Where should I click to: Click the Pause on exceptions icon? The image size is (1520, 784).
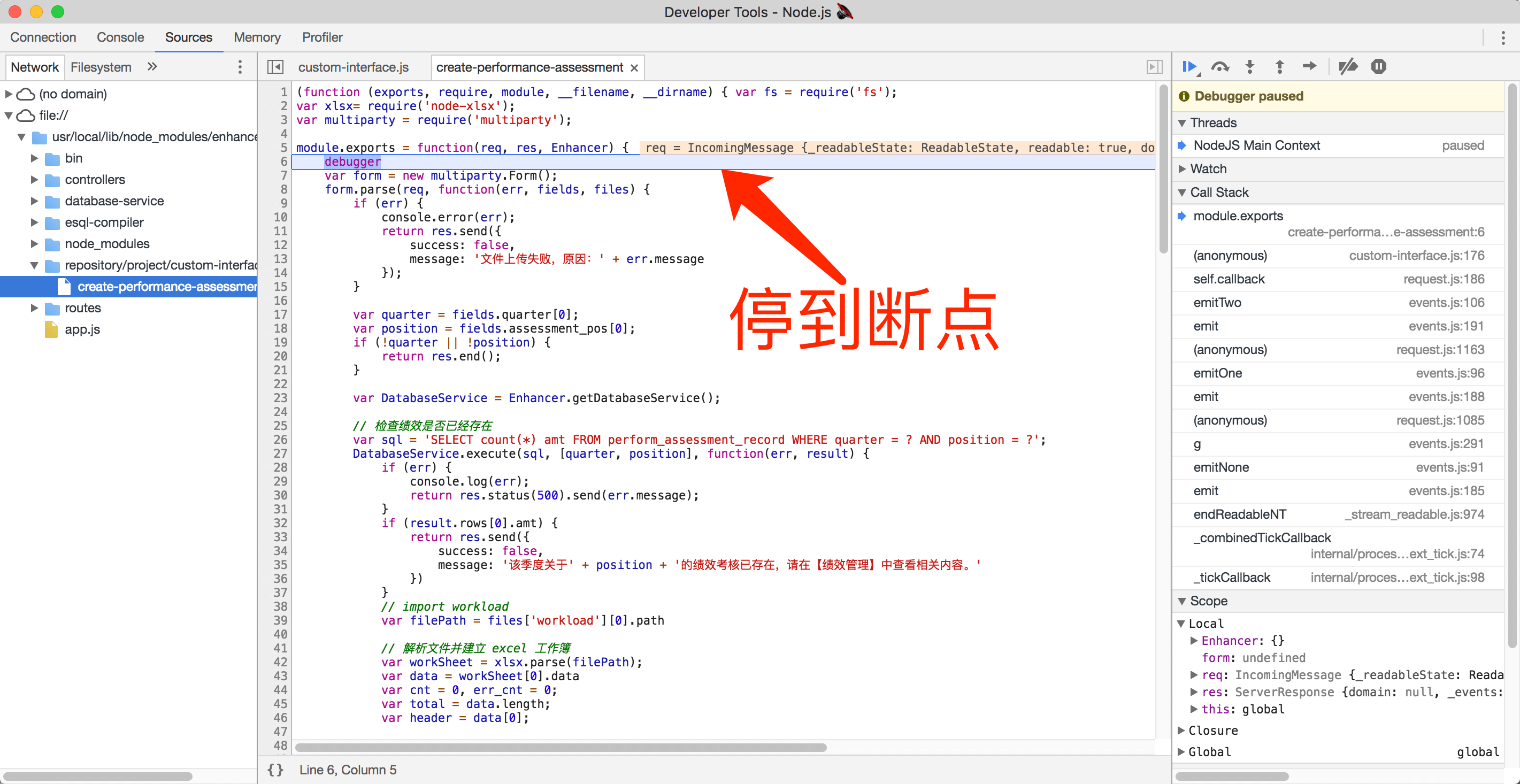[1378, 67]
